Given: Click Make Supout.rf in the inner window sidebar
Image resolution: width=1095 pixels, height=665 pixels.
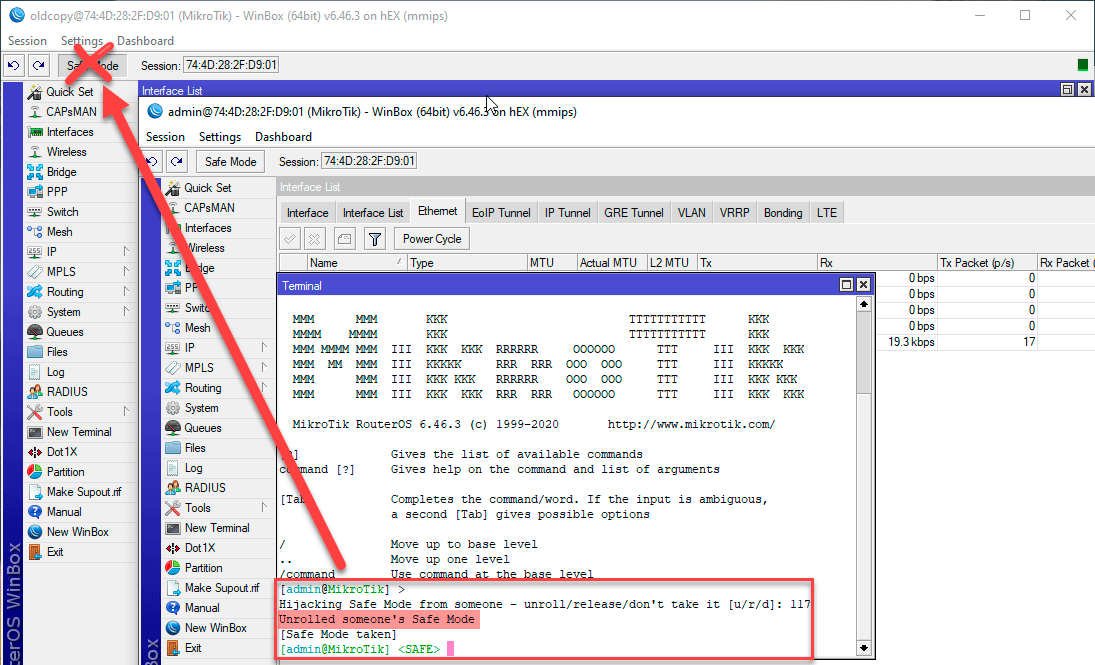Looking at the screenshot, I should [221, 588].
